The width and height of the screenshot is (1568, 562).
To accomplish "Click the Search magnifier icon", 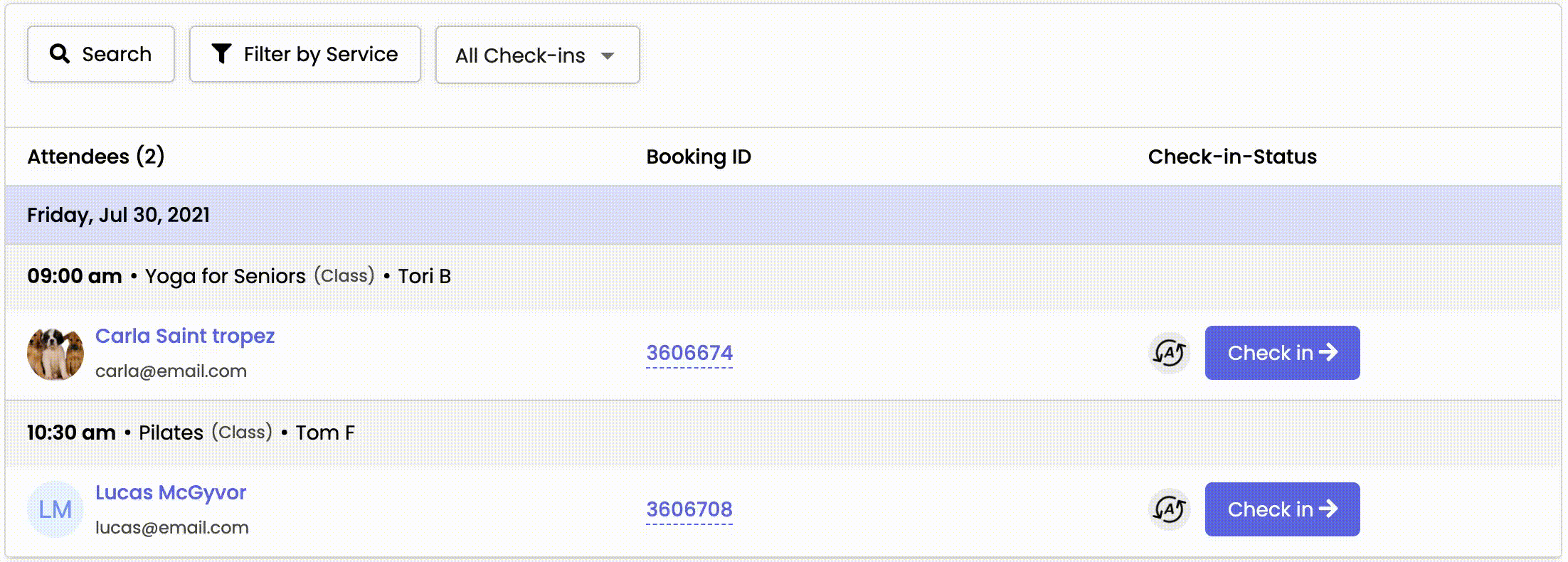I will tap(60, 54).
